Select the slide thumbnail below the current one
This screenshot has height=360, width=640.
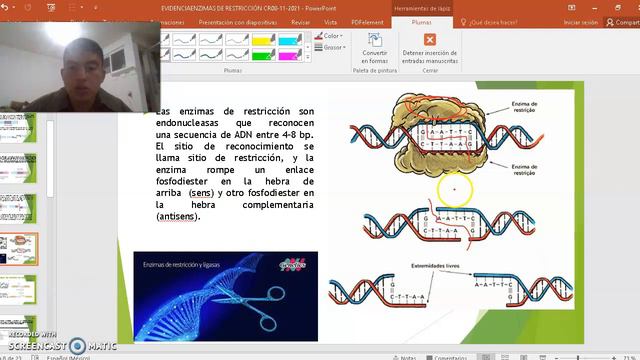[x=18, y=290]
